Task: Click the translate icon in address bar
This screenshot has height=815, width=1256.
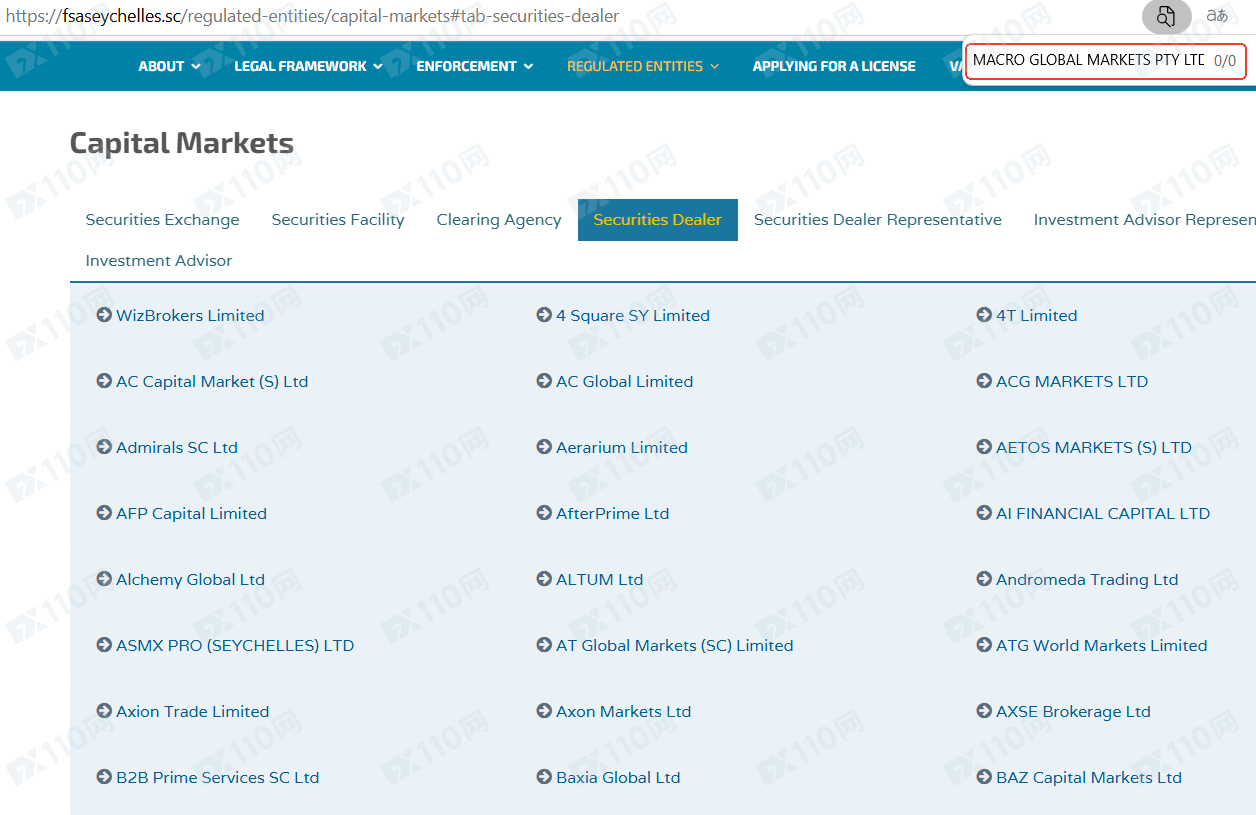Action: click(1217, 16)
